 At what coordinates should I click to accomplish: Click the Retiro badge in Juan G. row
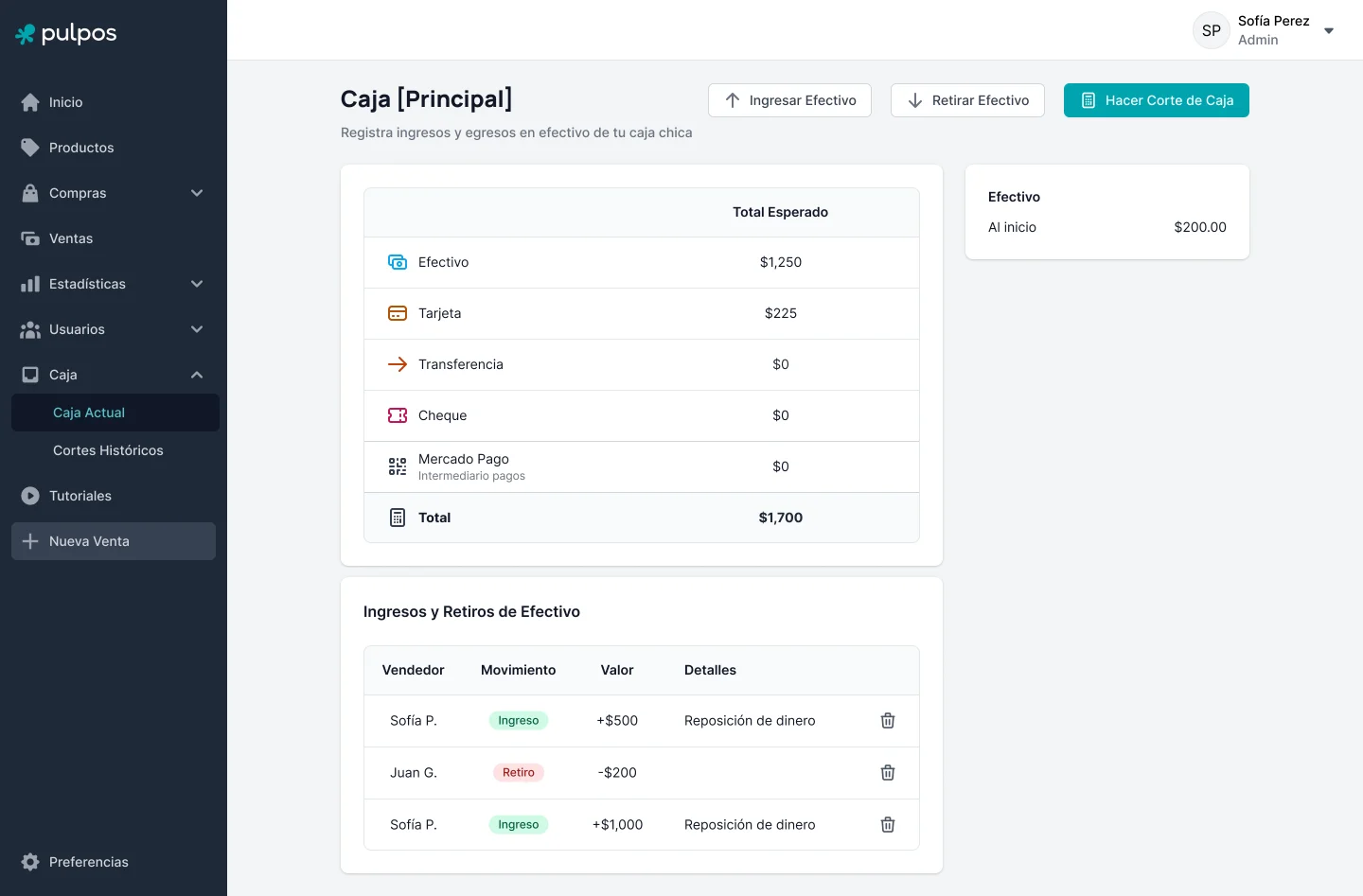point(519,773)
